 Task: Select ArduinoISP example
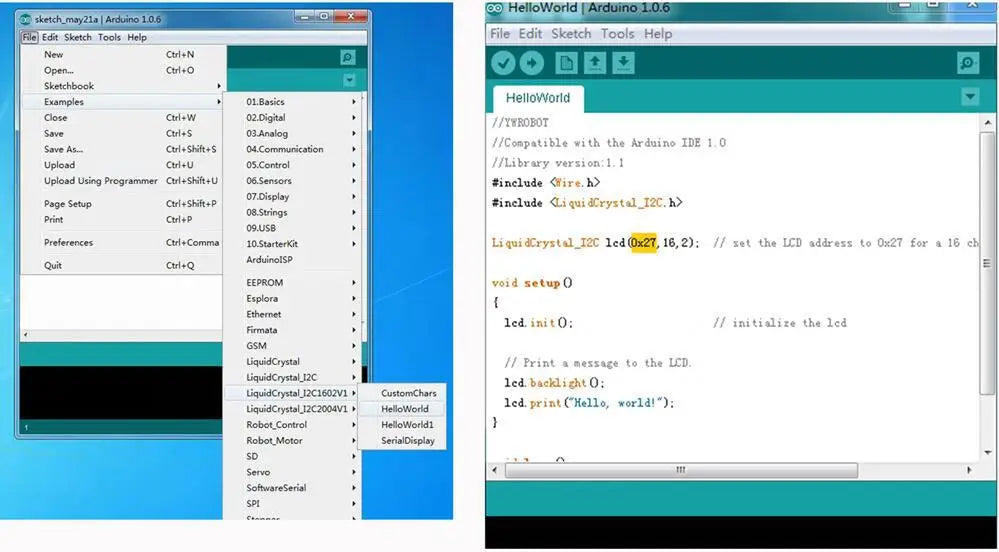coord(292,260)
